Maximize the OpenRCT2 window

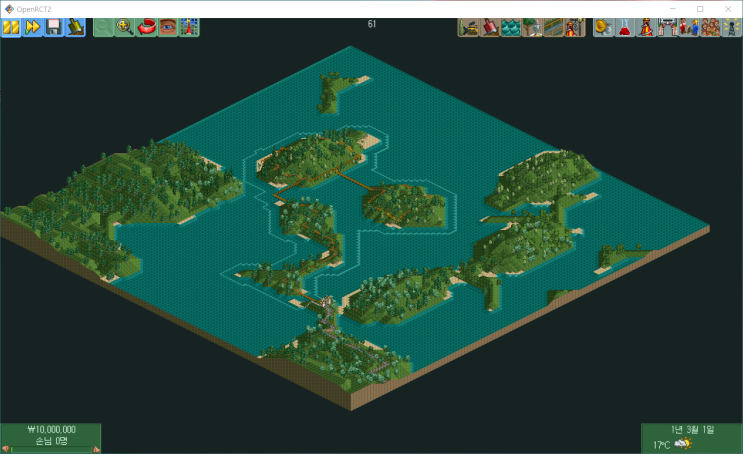coord(700,9)
